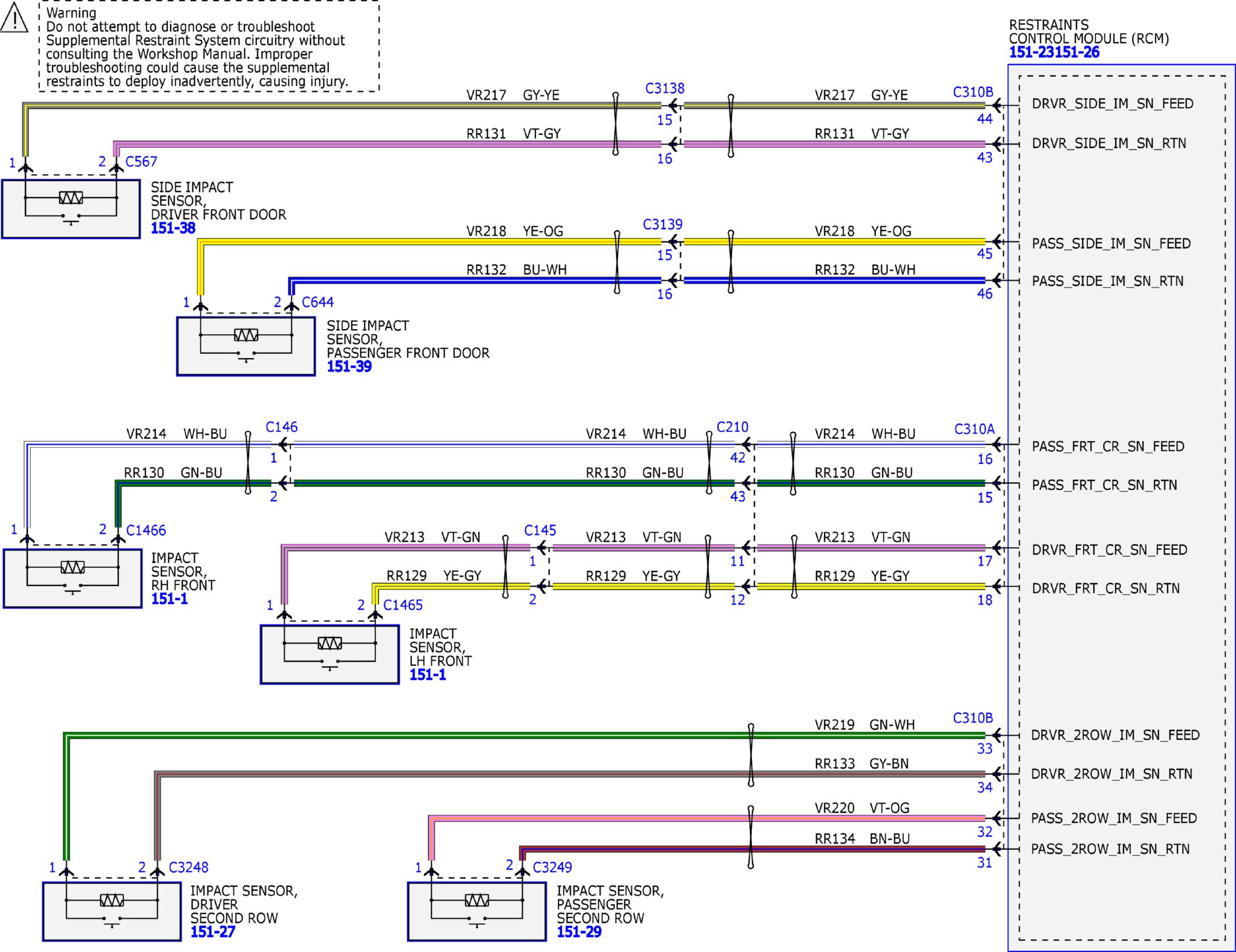1236x952 pixels.
Task: Select connector label C310A
Action: (x=974, y=429)
